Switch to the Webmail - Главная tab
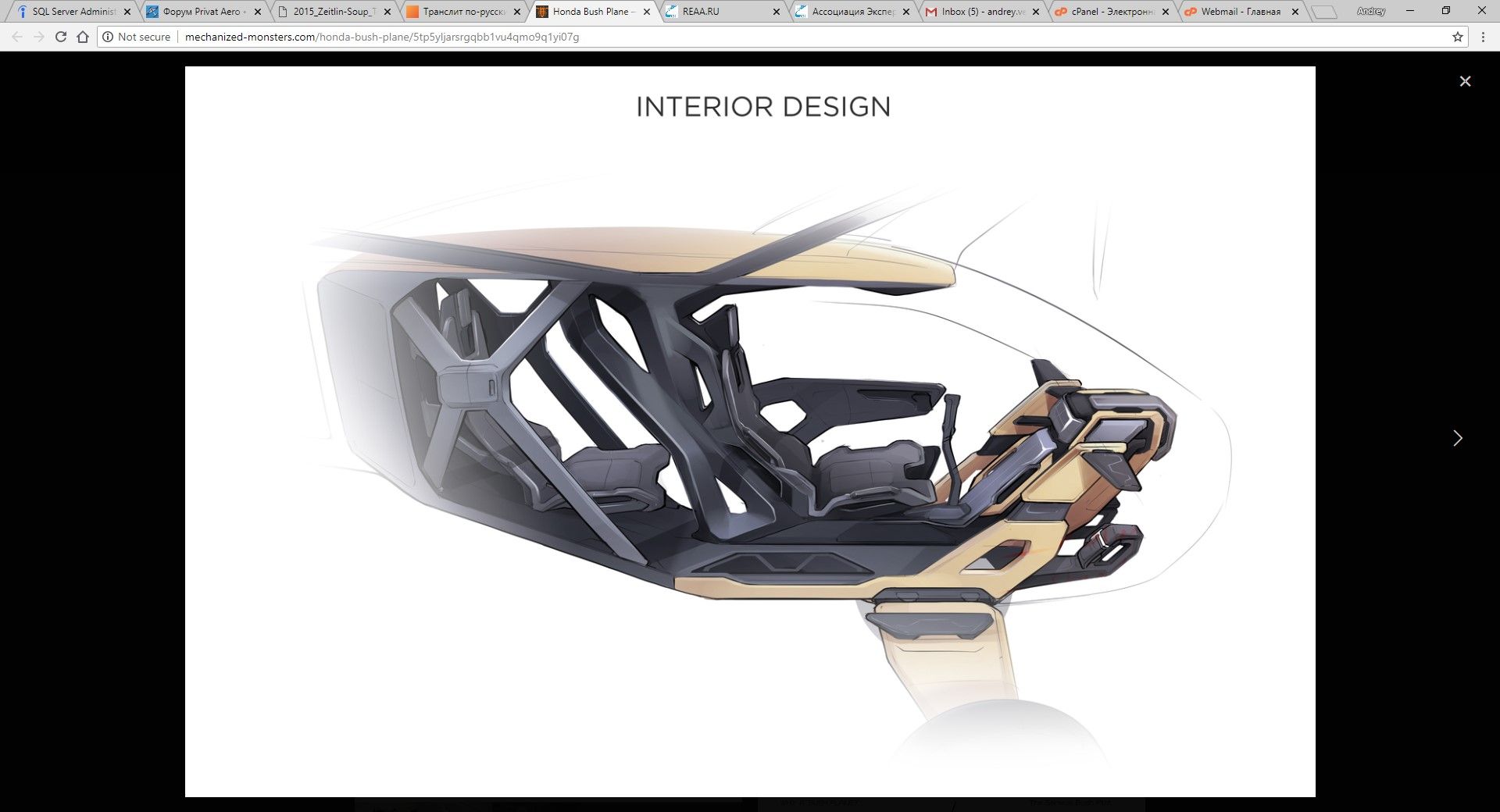Viewport: 1500px width, 812px height. [1240, 12]
